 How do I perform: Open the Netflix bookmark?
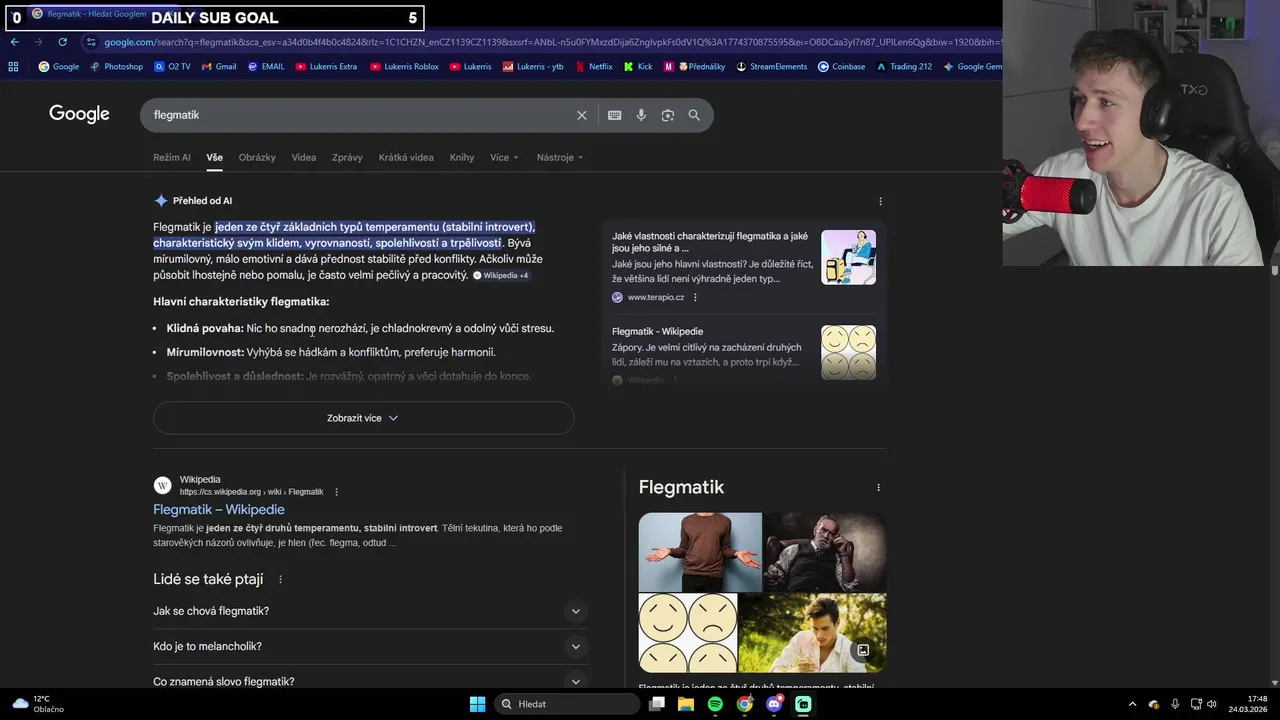[x=593, y=67]
